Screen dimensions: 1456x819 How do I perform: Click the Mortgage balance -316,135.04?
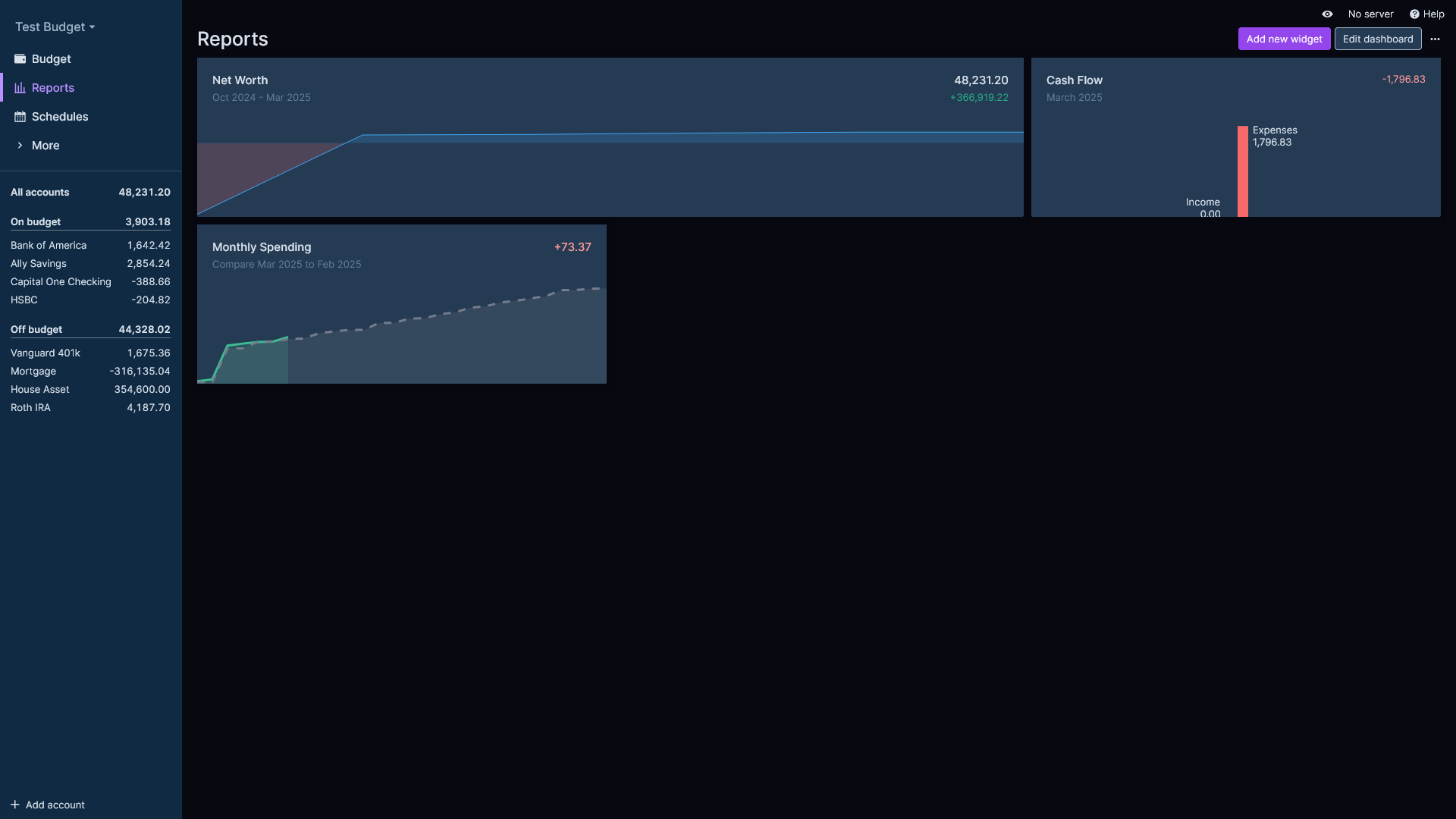140,372
